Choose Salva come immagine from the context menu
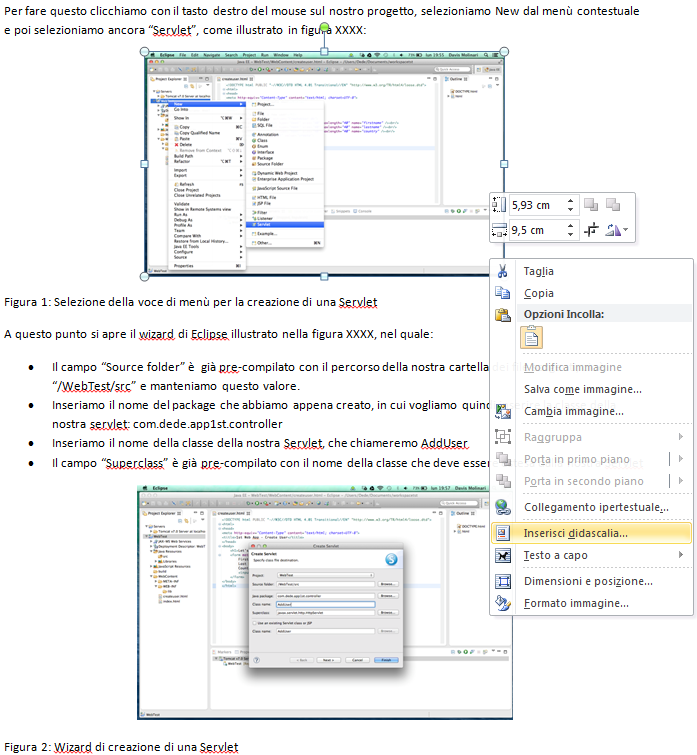Image resolution: width=697 pixels, height=755 pixels. tap(582, 389)
